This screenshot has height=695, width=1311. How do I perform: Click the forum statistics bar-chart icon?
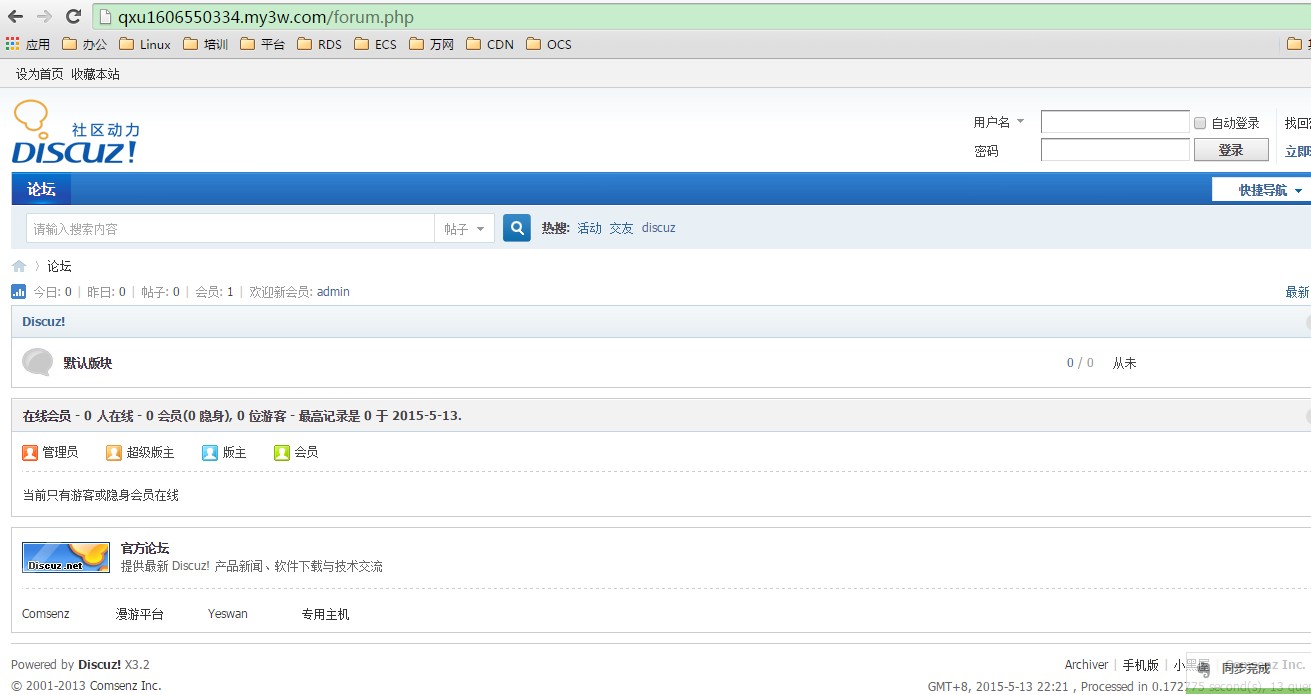(x=19, y=292)
